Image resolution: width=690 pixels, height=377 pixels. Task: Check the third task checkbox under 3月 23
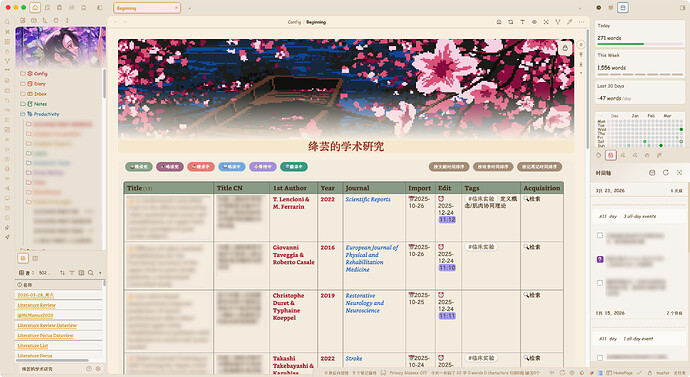[x=600, y=282]
